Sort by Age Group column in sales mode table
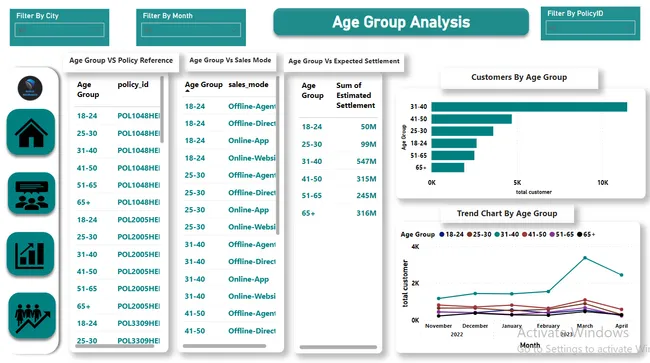 point(203,85)
